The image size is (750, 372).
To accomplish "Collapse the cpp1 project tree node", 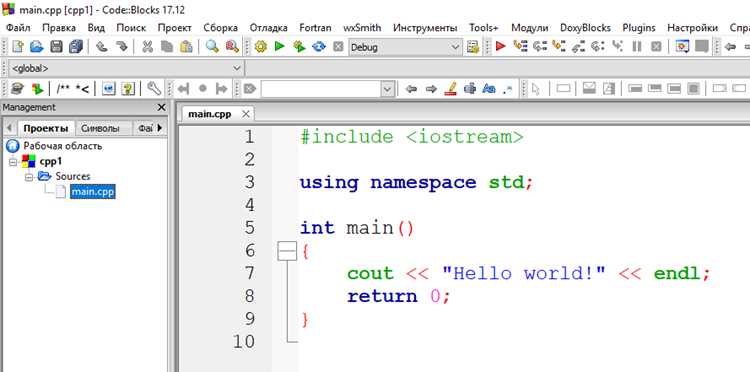I will tap(13, 162).
